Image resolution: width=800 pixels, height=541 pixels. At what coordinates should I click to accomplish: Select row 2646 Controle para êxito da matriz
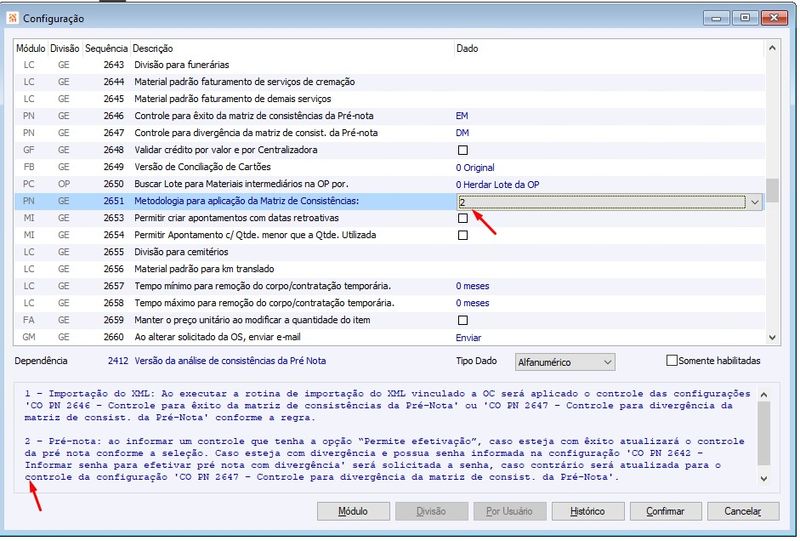(389, 116)
